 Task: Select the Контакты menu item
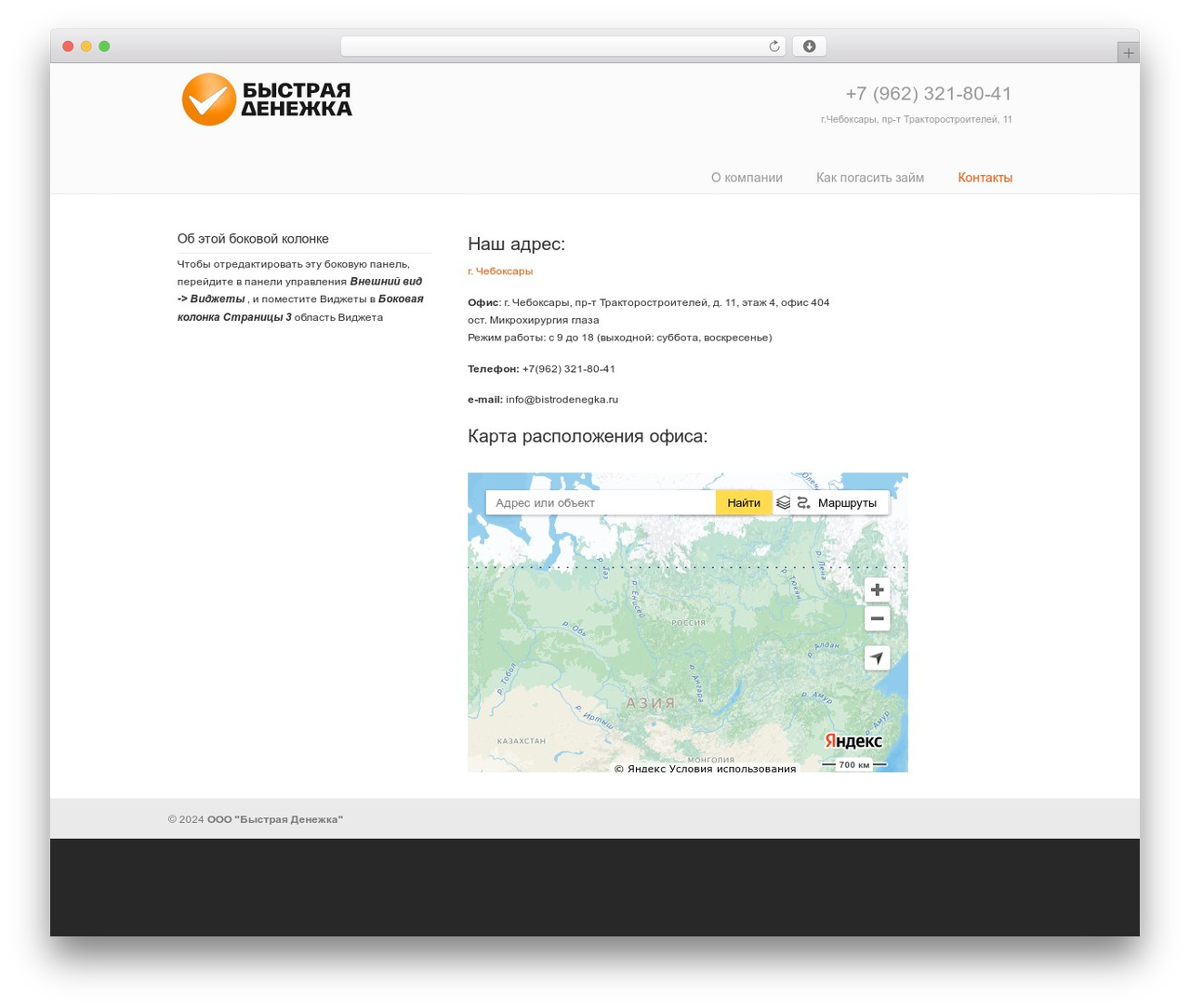[985, 178]
